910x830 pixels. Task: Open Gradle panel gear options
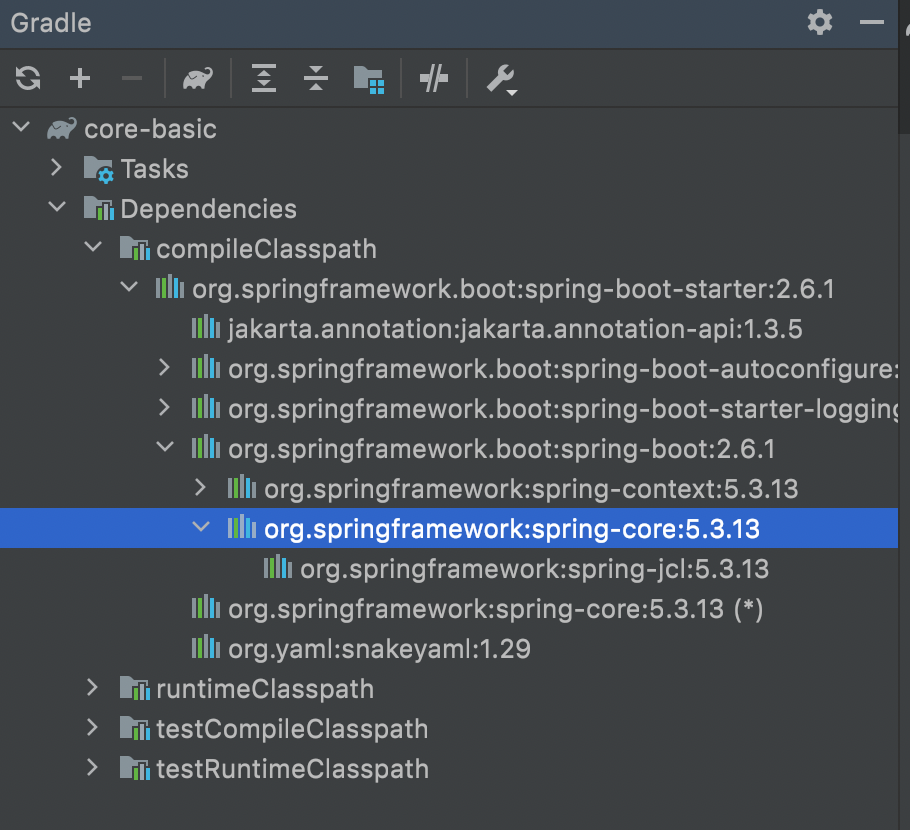point(820,23)
